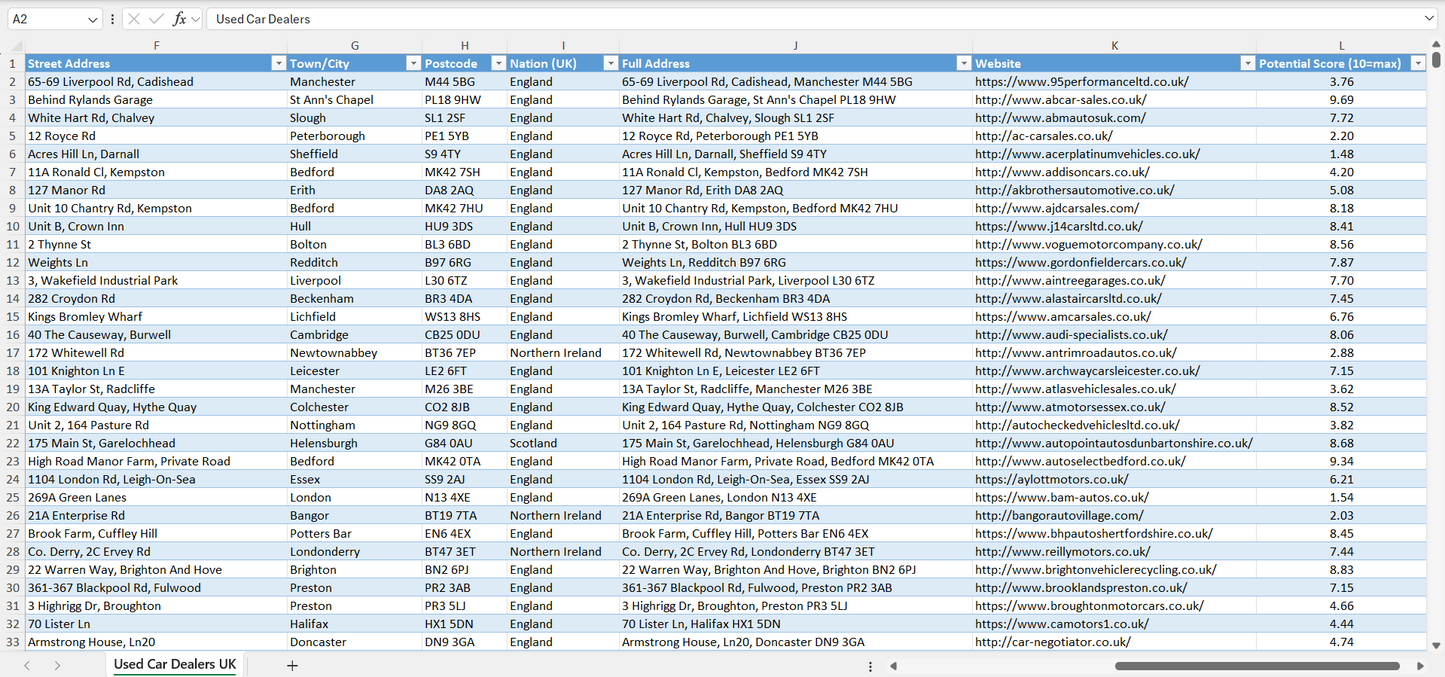Select Londonderry town cell
The image size is (1445, 677).
(354, 552)
